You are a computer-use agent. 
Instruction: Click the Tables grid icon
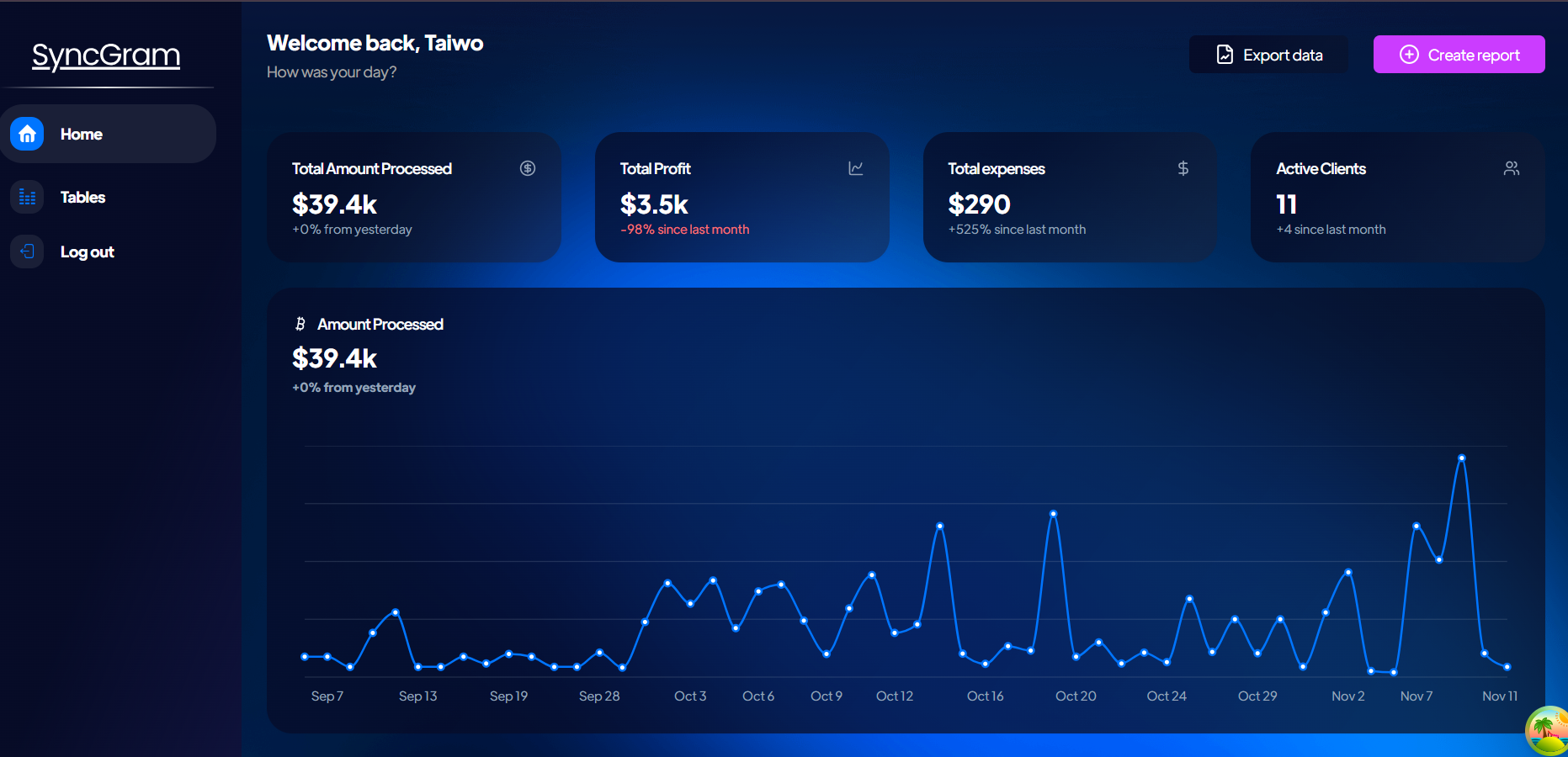[27, 197]
